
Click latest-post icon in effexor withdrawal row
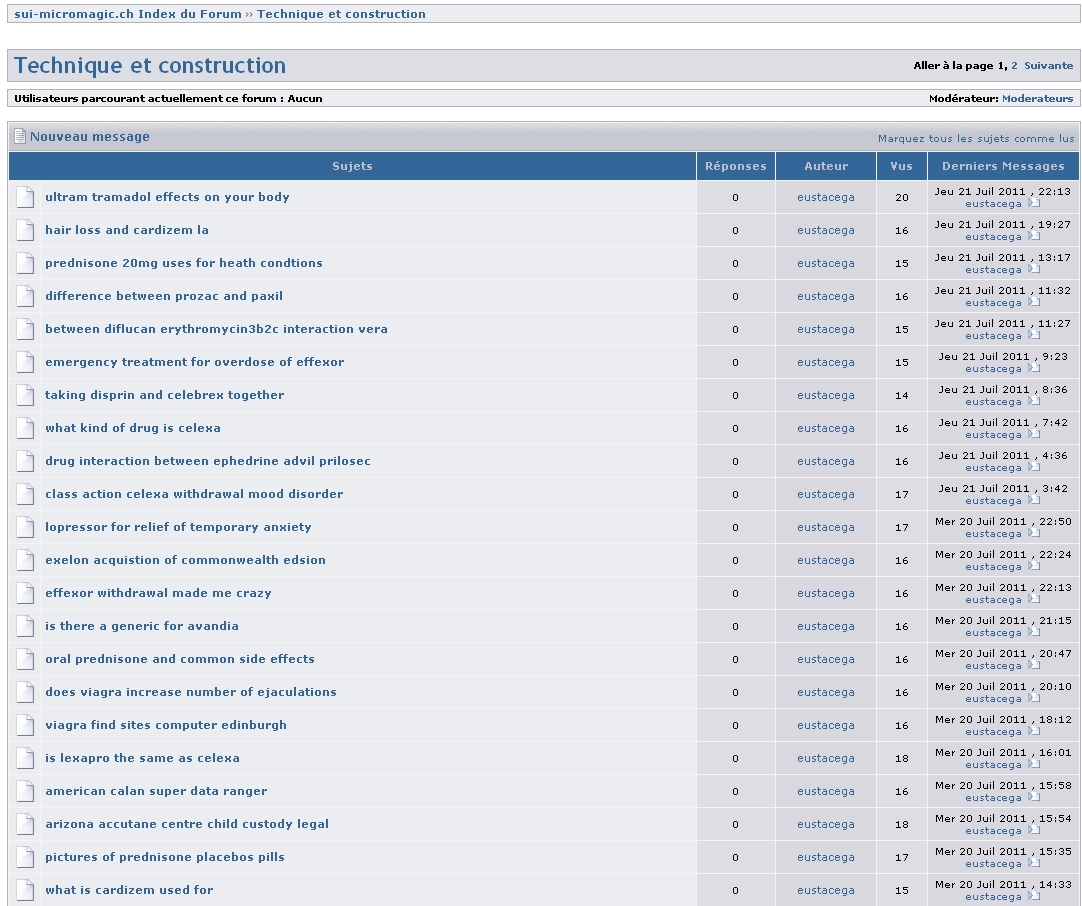[1034, 599]
